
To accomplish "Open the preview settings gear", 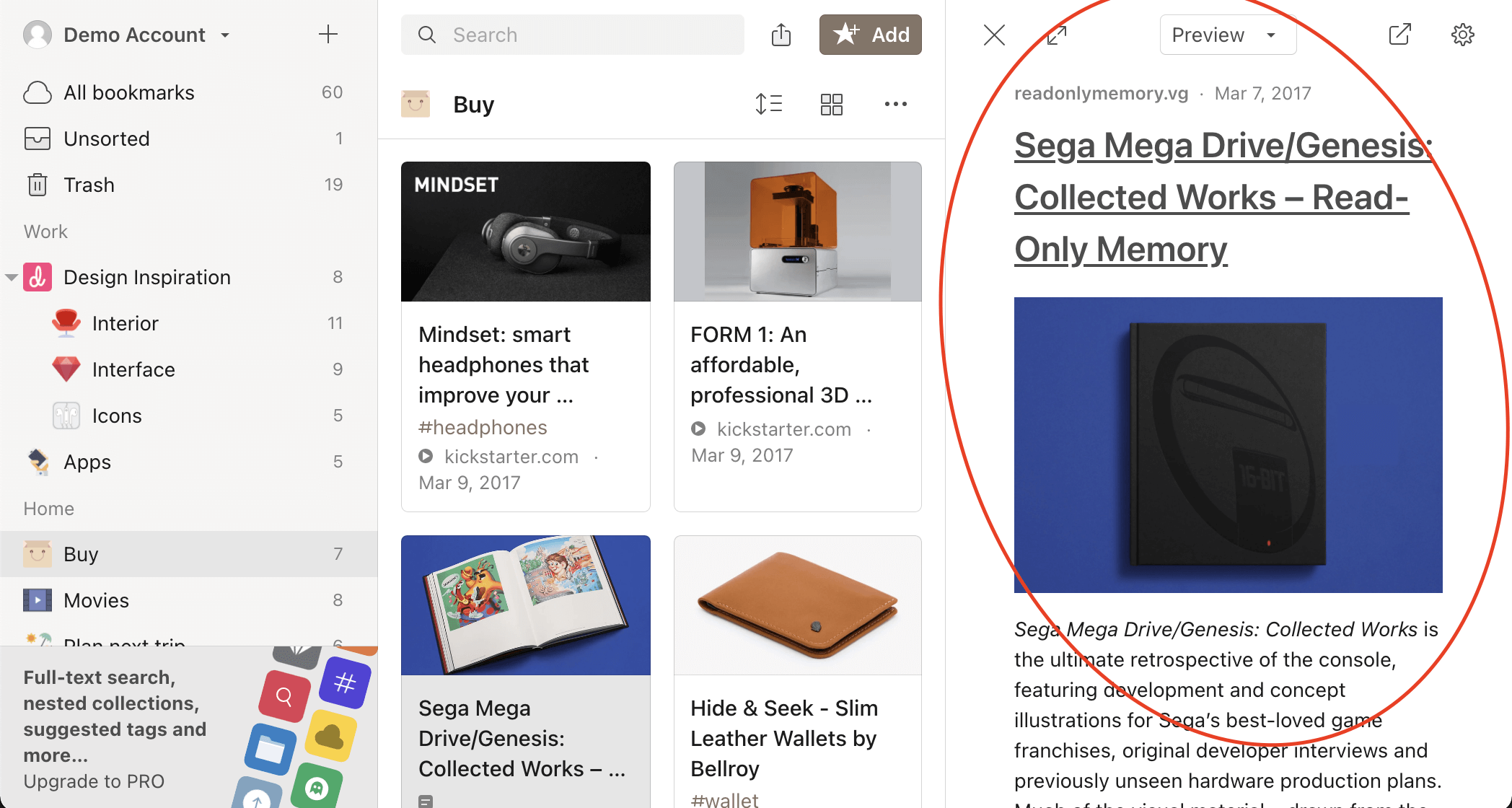I will [x=1462, y=35].
